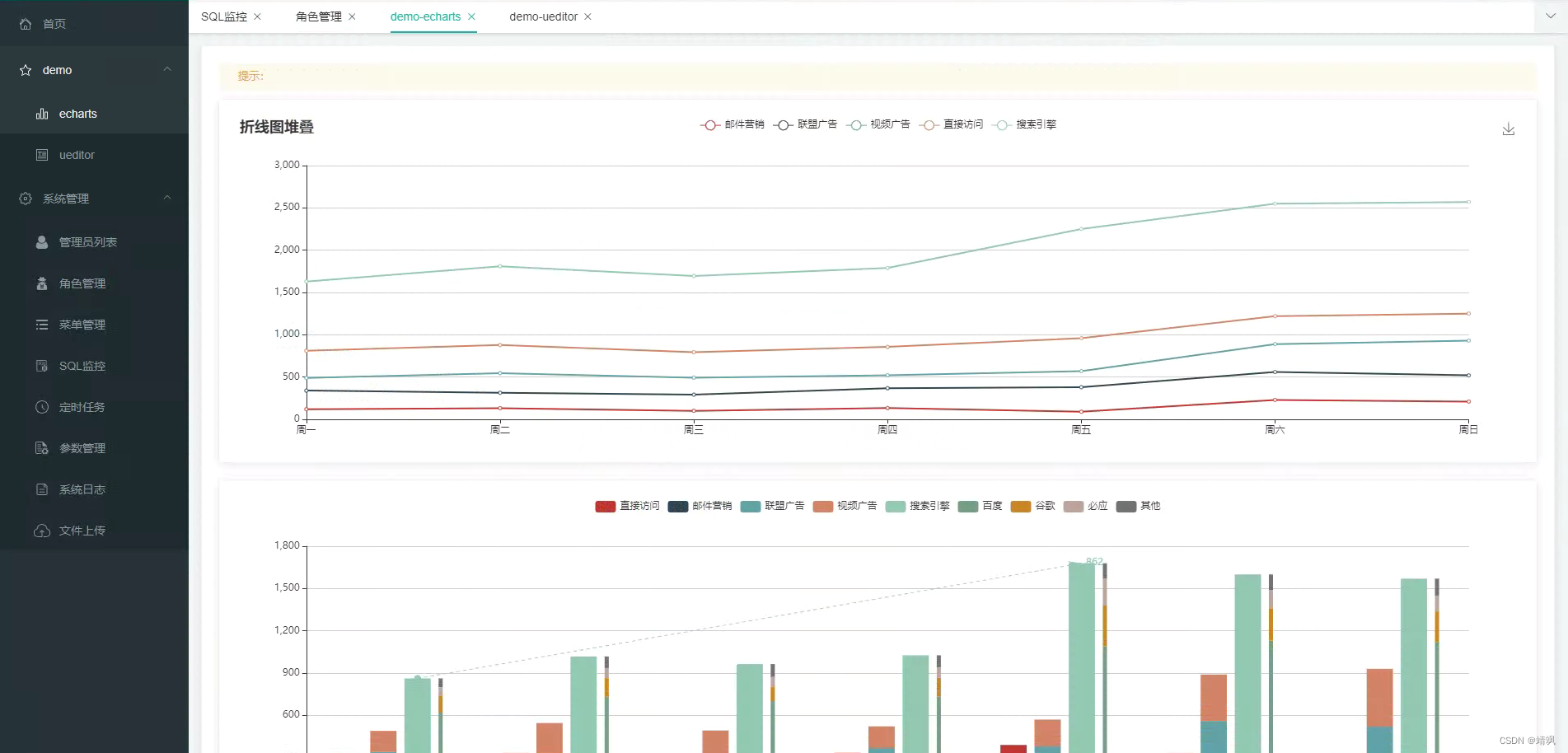This screenshot has width=1568, height=753.
Task: Click green 搜索引擎 swatch in bar legend
Action: pos(896,506)
